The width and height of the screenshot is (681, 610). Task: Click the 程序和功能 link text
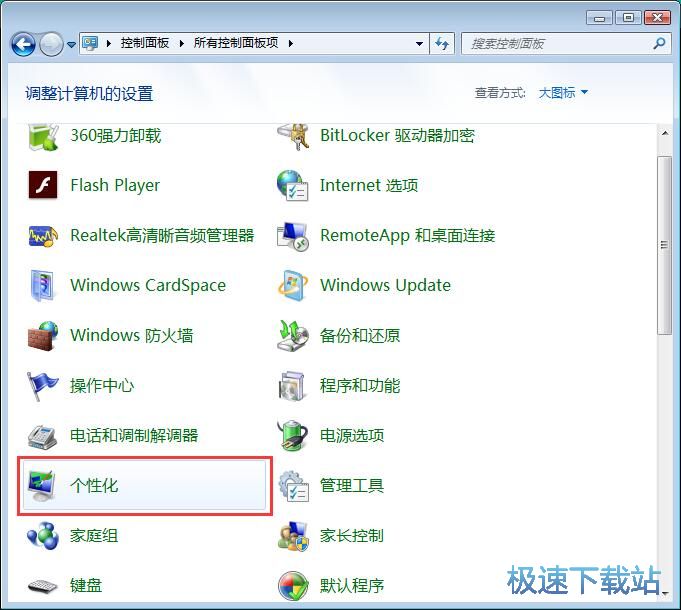[360, 386]
